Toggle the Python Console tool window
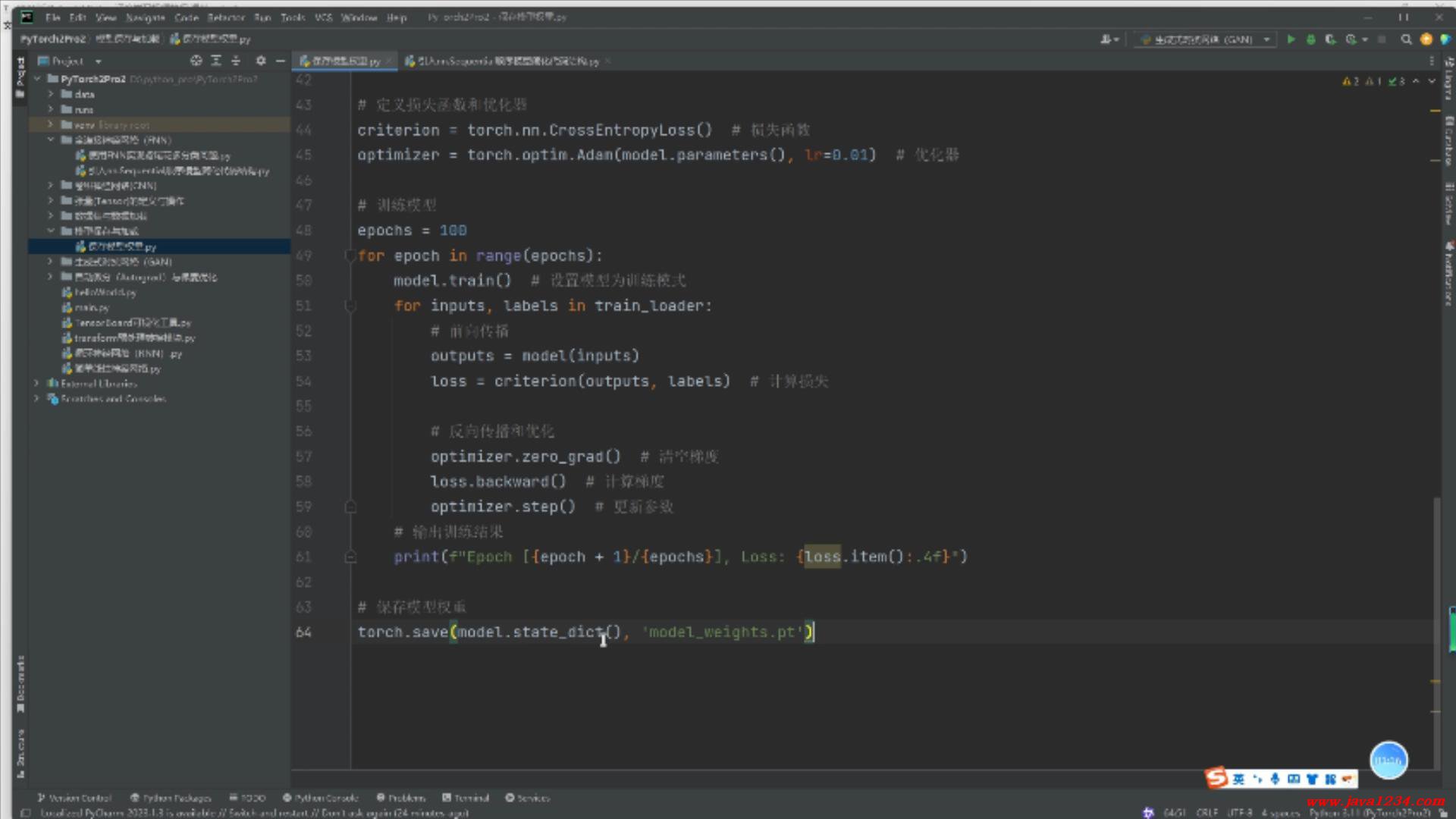Screen dimensions: 1456x819 [320, 798]
